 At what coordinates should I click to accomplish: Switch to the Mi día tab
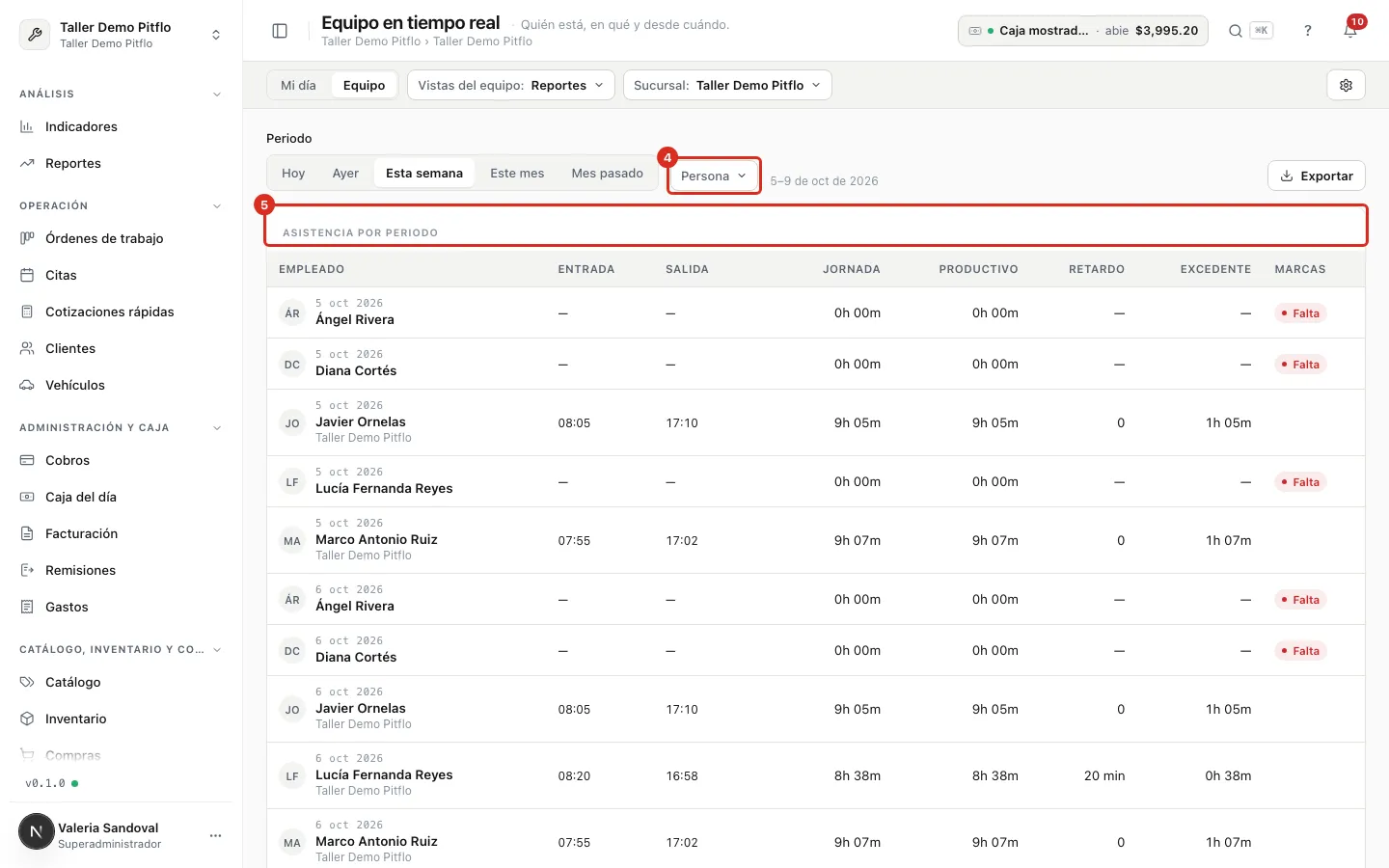(x=298, y=85)
